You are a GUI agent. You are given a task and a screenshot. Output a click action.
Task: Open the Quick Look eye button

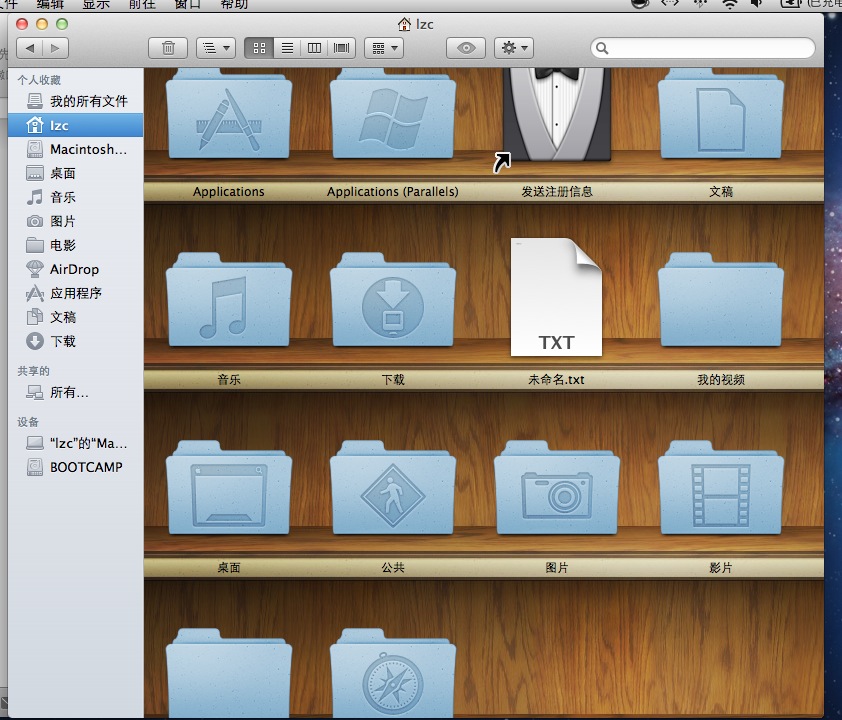click(x=465, y=48)
